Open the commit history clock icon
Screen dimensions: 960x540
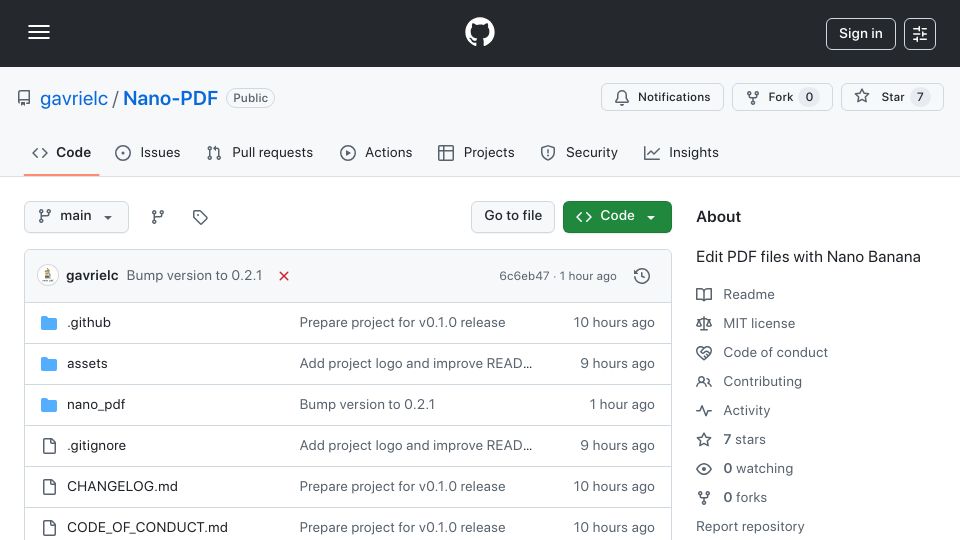pos(642,276)
